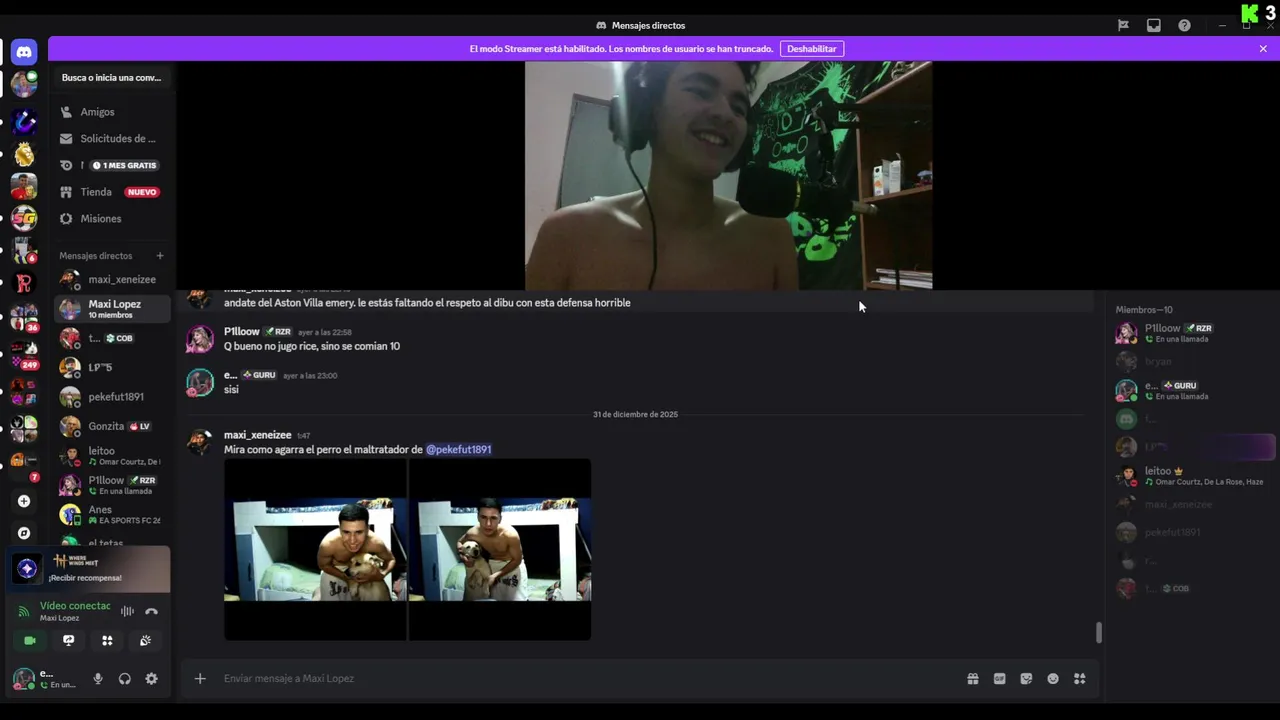Create new DM with plus icon
1280x720 pixels.
pyautogui.click(x=159, y=256)
